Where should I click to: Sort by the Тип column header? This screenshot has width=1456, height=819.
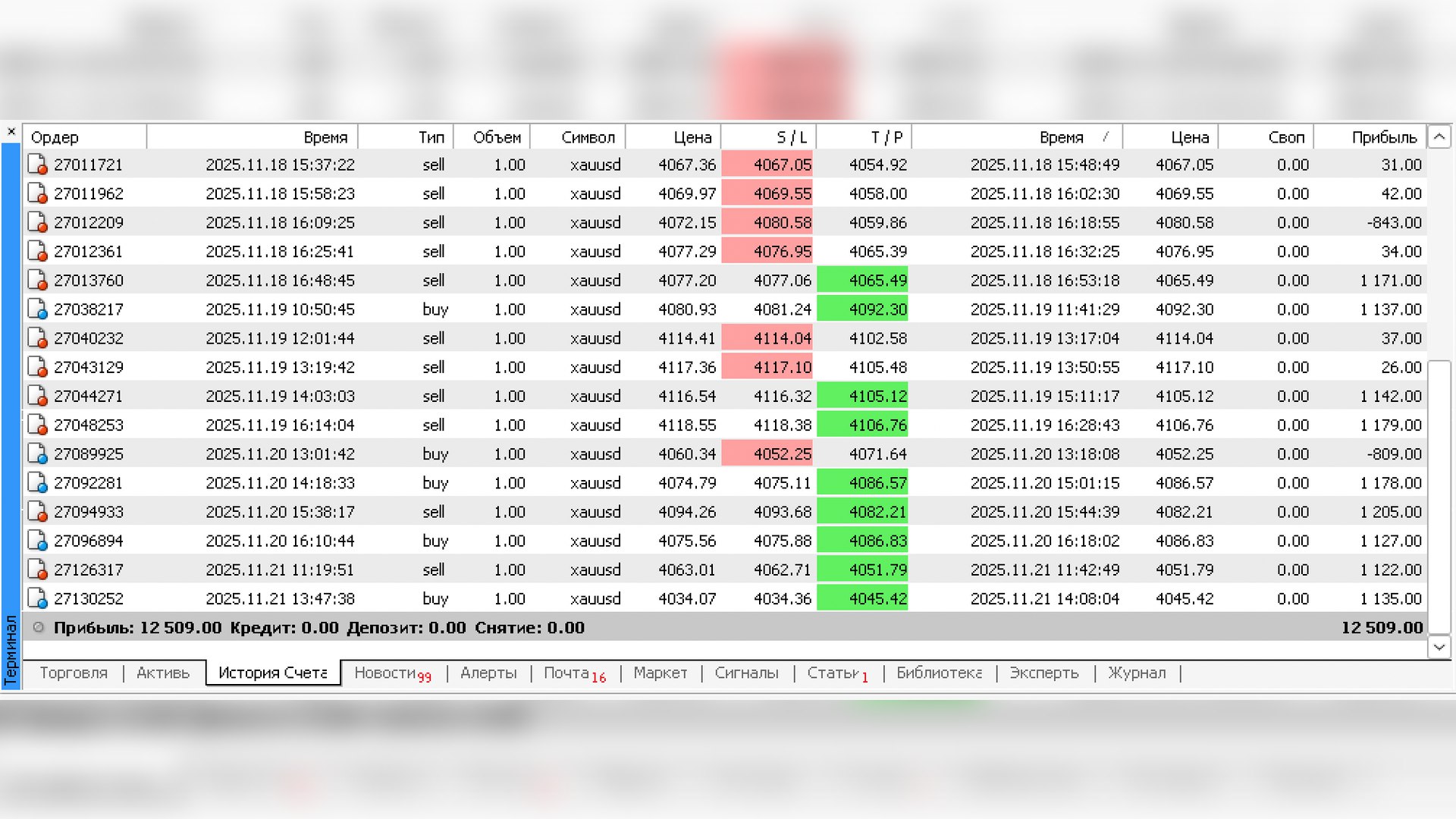(x=406, y=137)
